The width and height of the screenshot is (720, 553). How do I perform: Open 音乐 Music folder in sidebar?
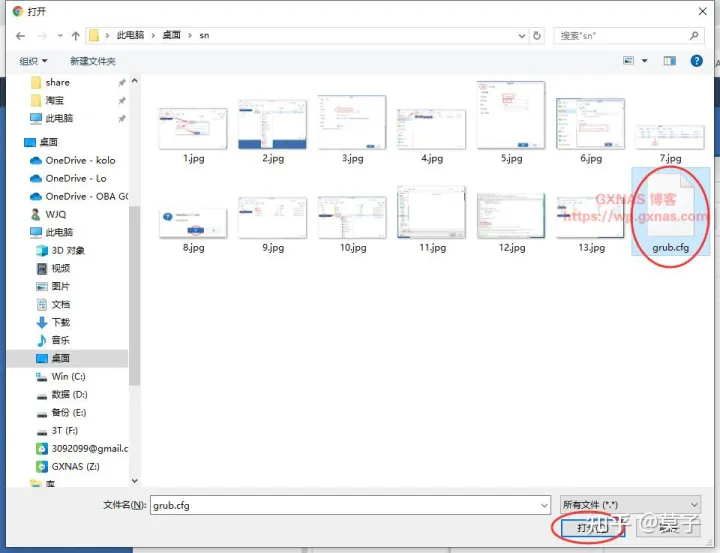[x=60, y=340]
